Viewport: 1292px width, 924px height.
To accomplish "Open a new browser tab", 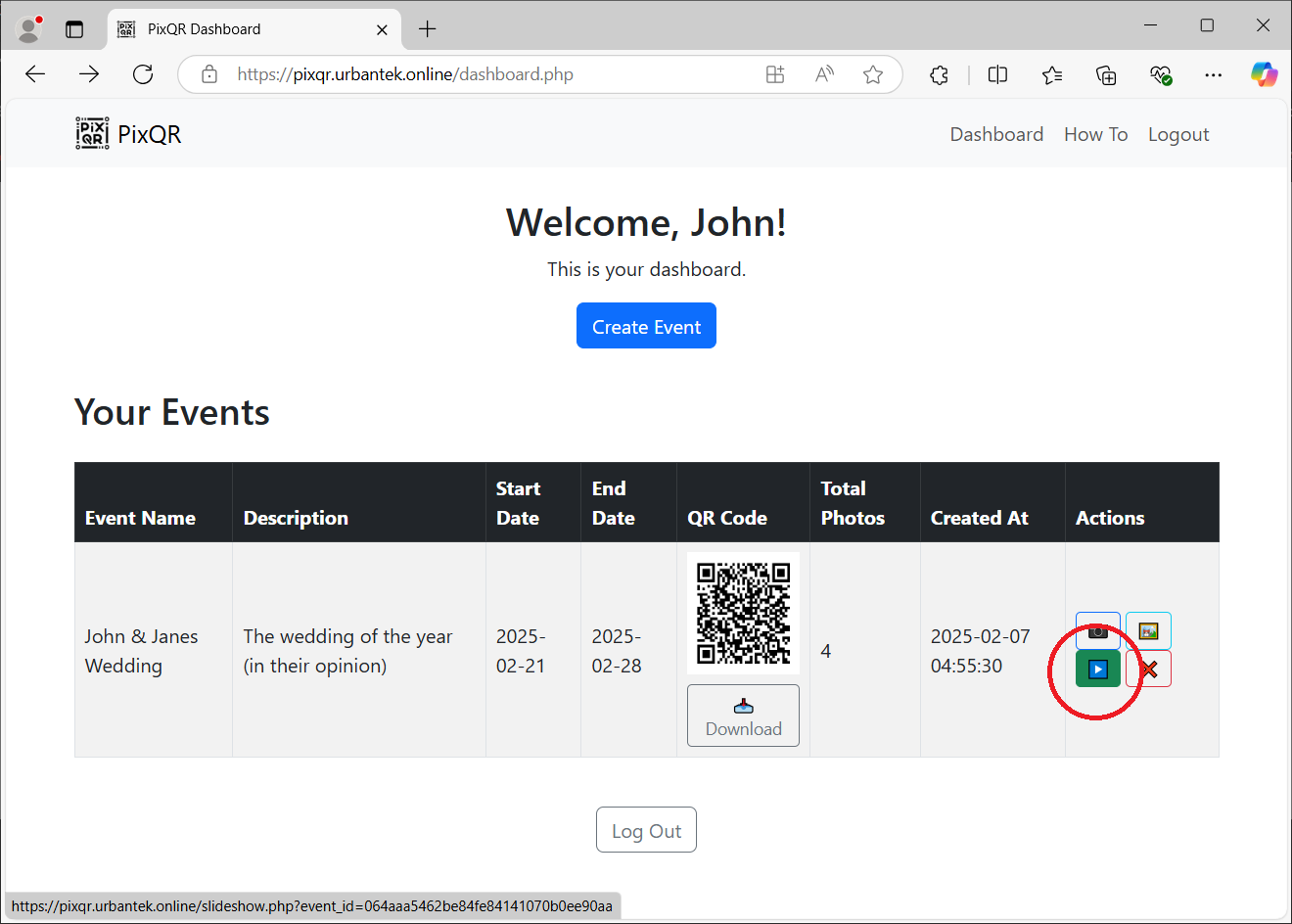I will 428,29.
